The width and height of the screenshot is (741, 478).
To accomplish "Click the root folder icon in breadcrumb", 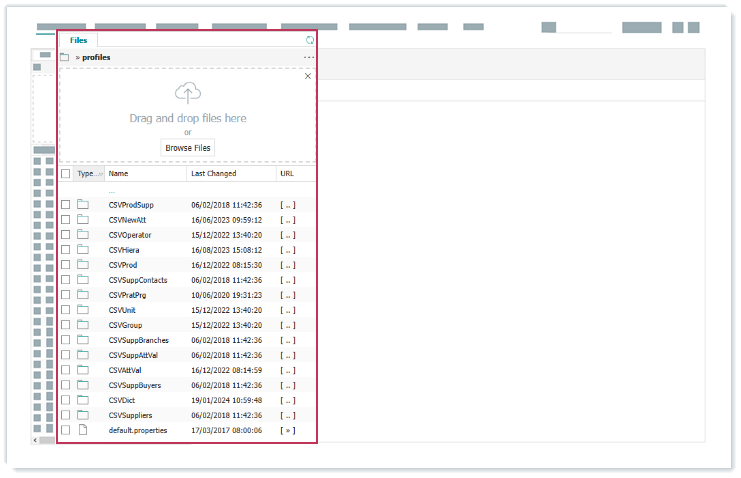I will [x=65, y=58].
